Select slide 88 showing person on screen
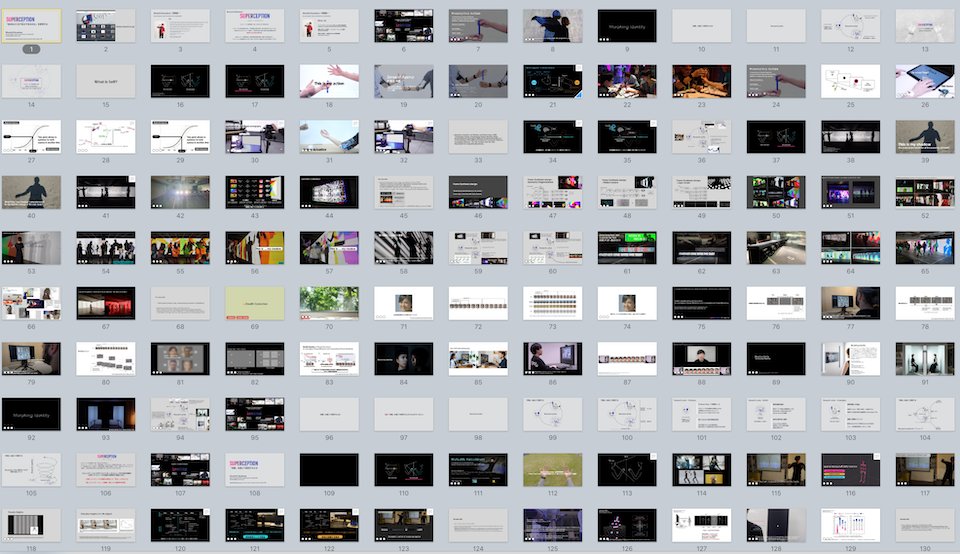The height and width of the screenshot is (554, 960). (701, 358)
